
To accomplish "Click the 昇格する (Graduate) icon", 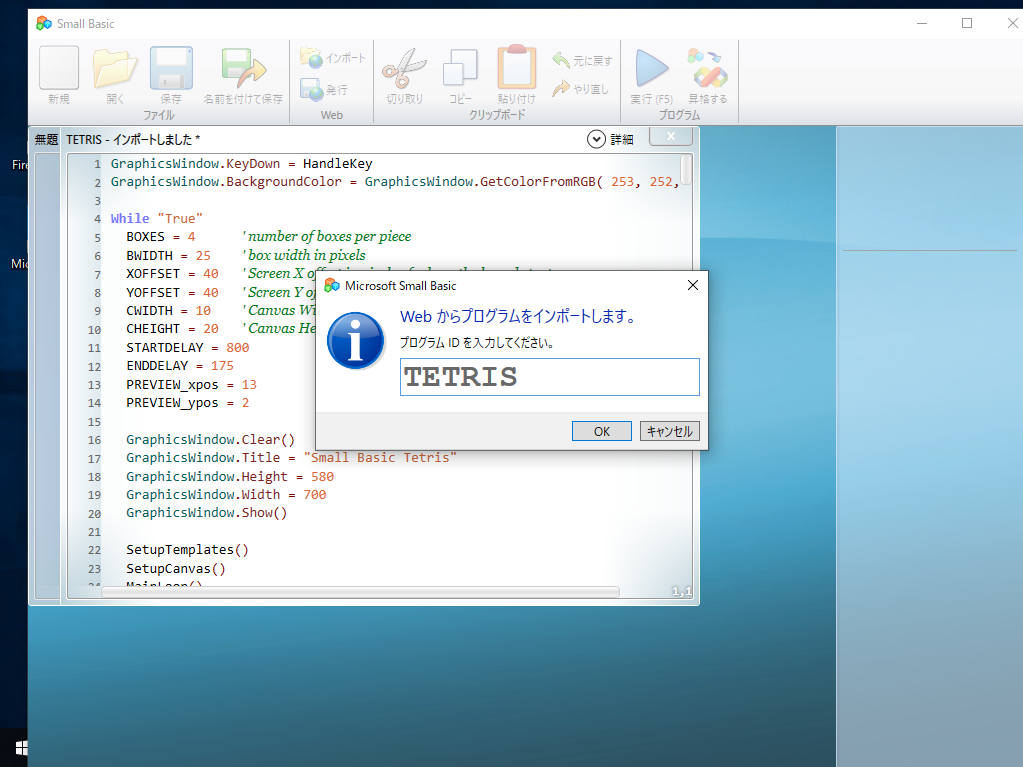I will (x=708, y=68).
